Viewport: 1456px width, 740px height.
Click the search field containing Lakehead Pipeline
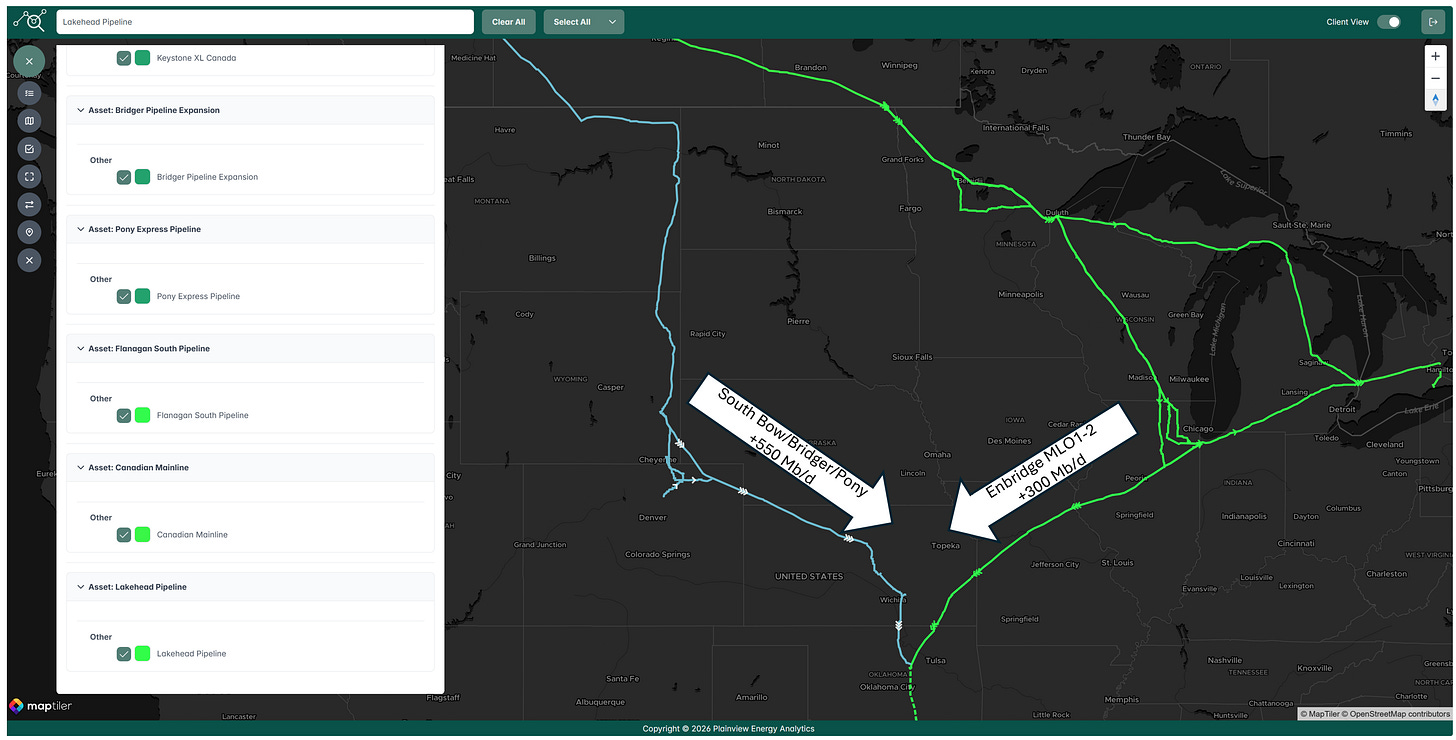[264, 22]
